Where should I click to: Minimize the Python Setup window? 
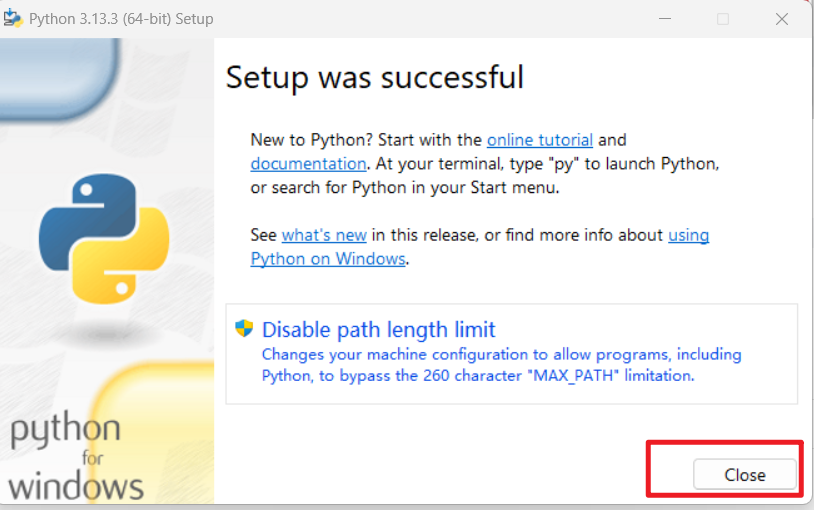coord(665,19)
